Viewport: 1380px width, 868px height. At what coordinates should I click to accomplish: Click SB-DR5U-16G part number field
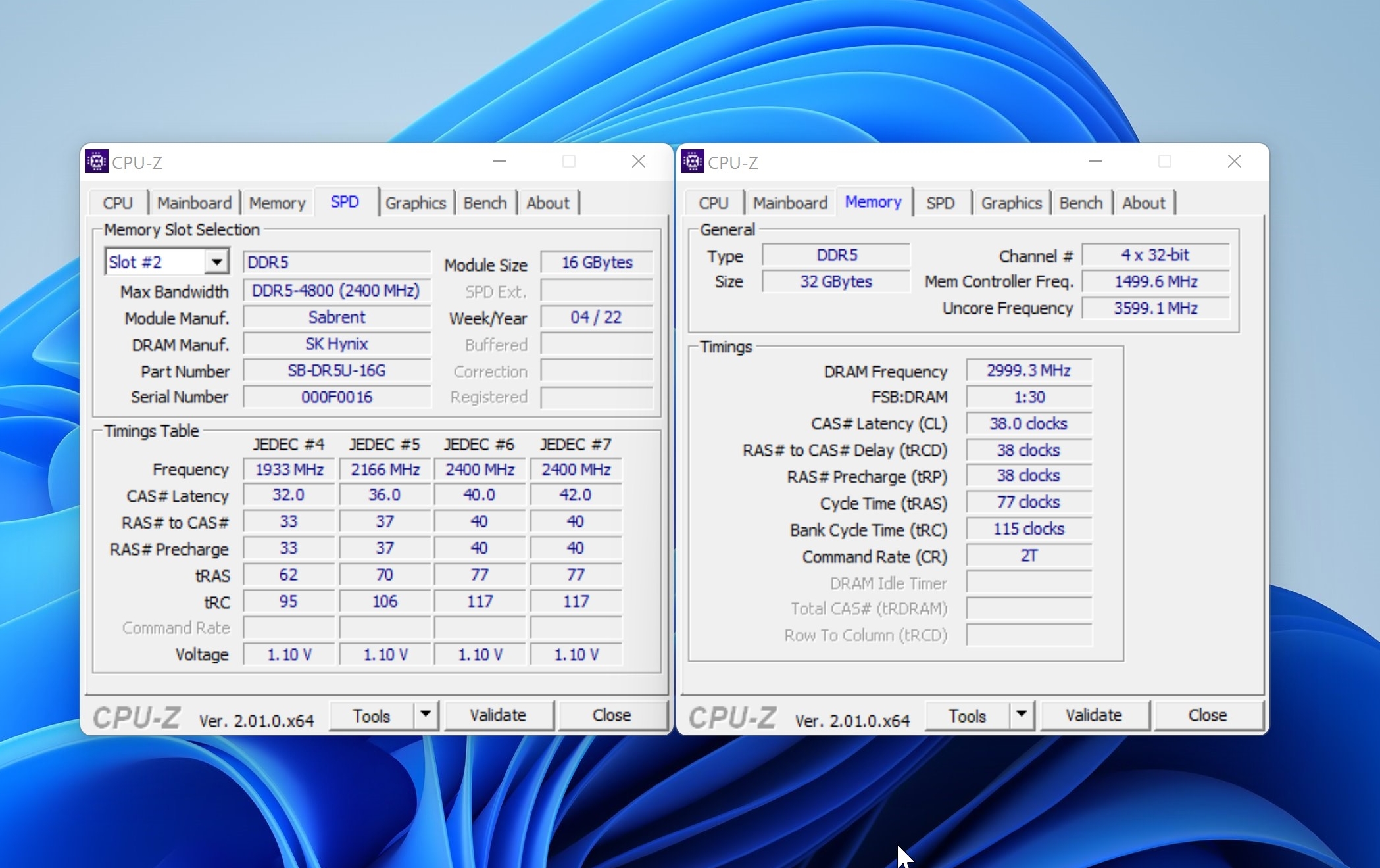coord(337,371)
